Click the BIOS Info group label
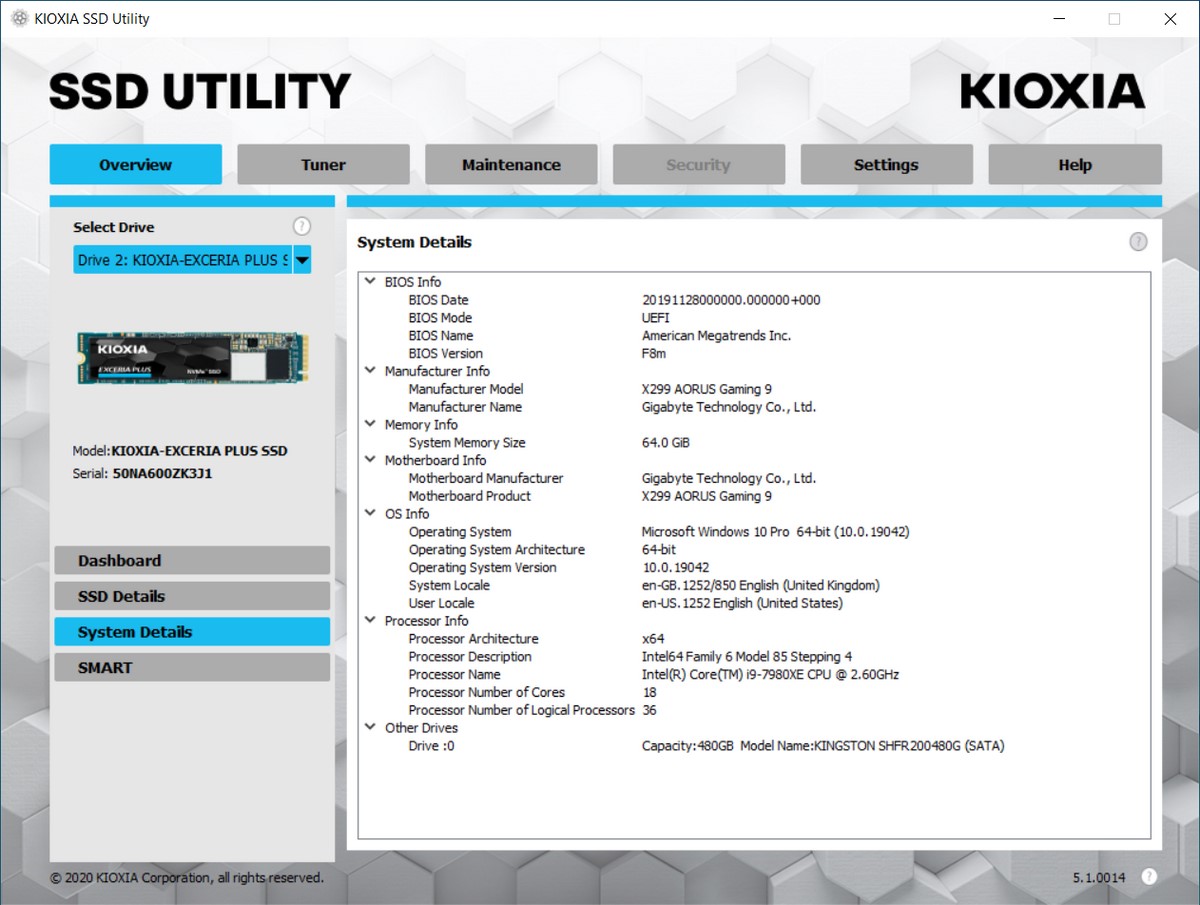Image resolution: width=1200 pixels, height=905 pixels. [413, 282]
